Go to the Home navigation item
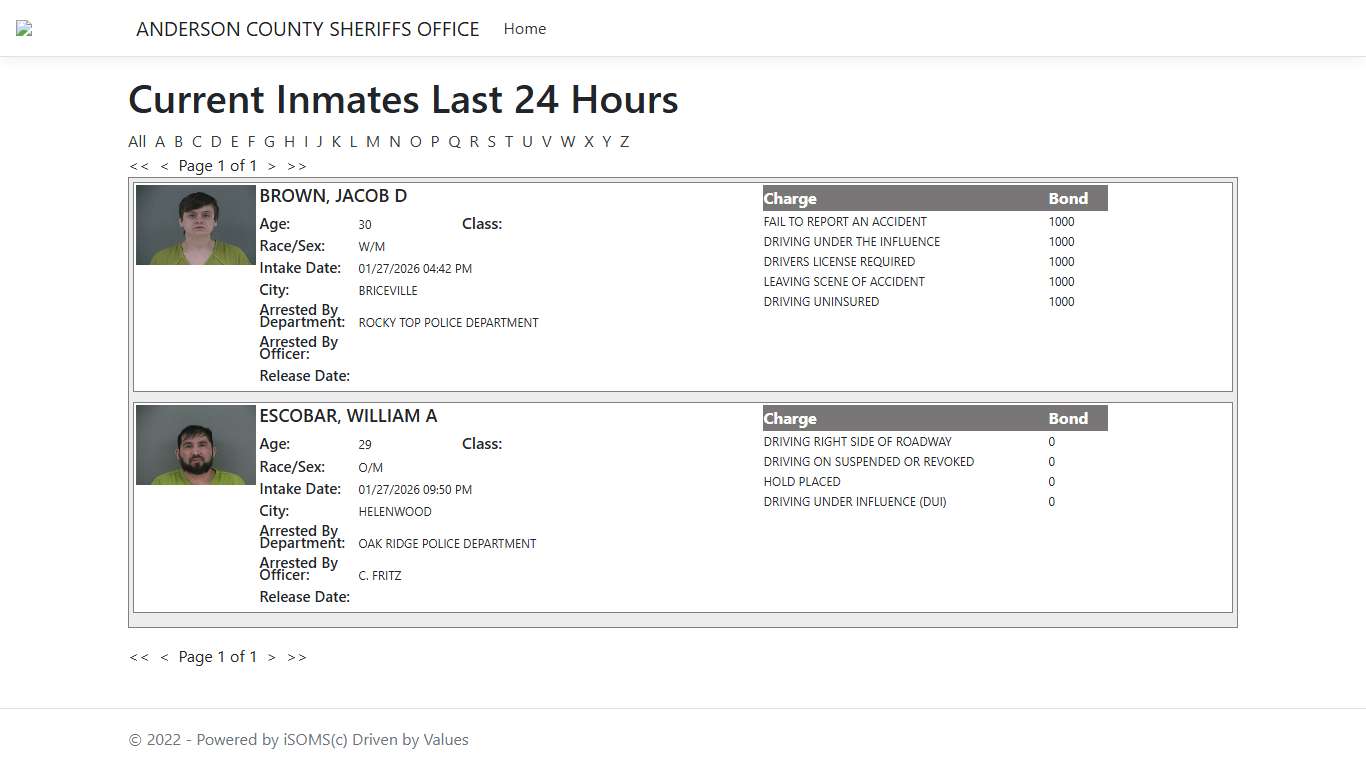 tap(524, 29)
